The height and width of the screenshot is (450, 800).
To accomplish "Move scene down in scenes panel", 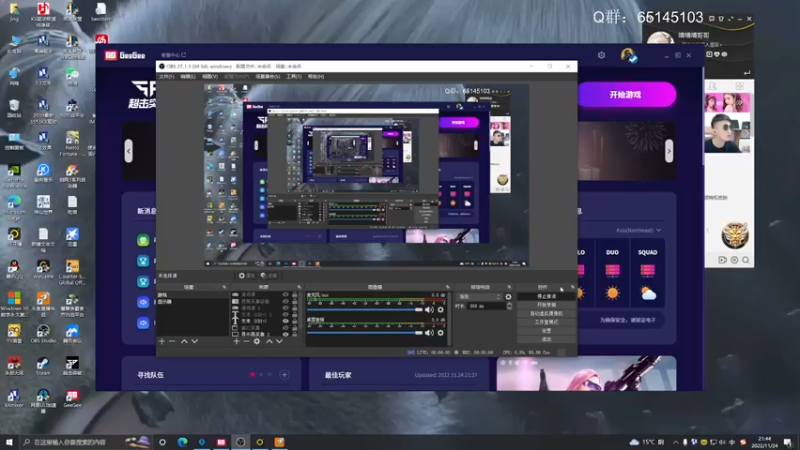I will (194, 341).
